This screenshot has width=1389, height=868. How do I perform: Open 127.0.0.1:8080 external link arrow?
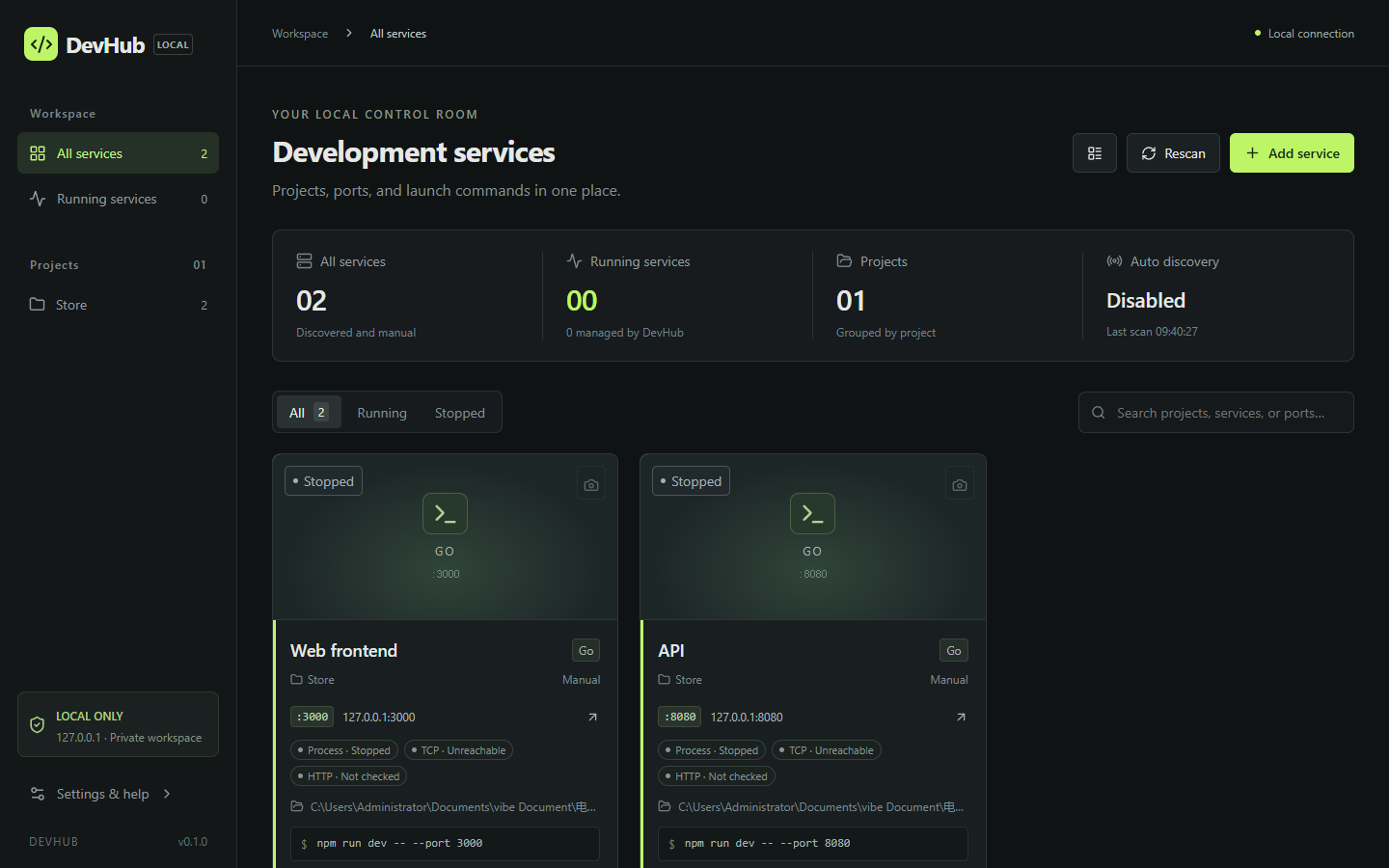pos(961,717)
